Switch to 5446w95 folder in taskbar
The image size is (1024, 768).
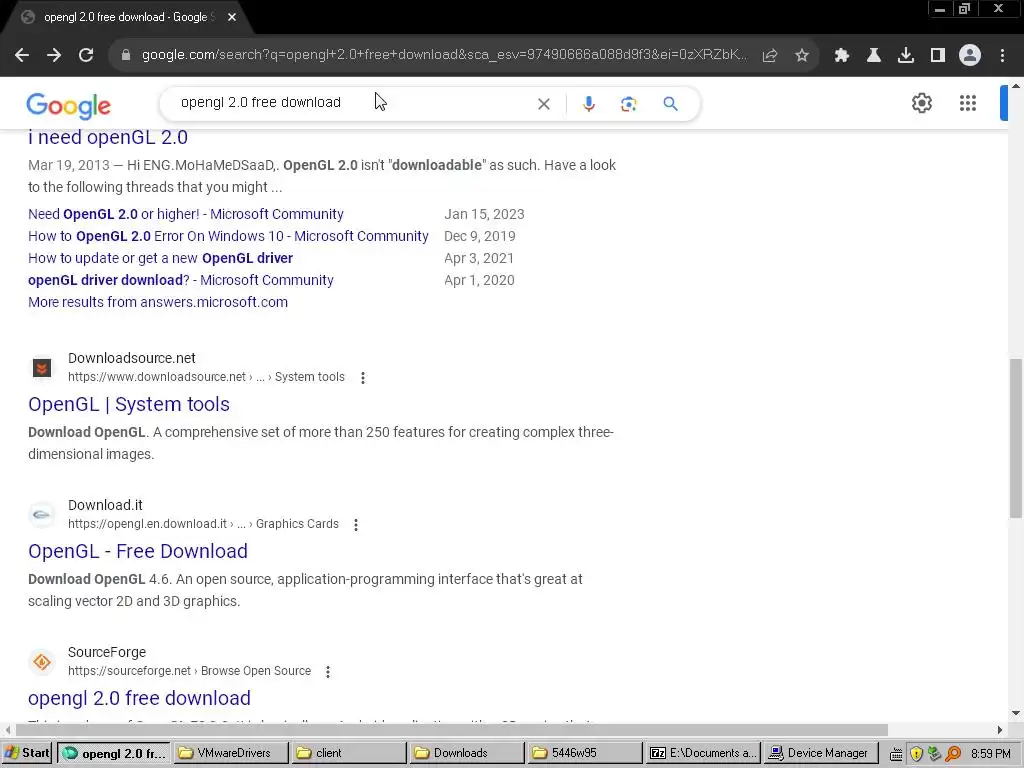pos(584,753)
